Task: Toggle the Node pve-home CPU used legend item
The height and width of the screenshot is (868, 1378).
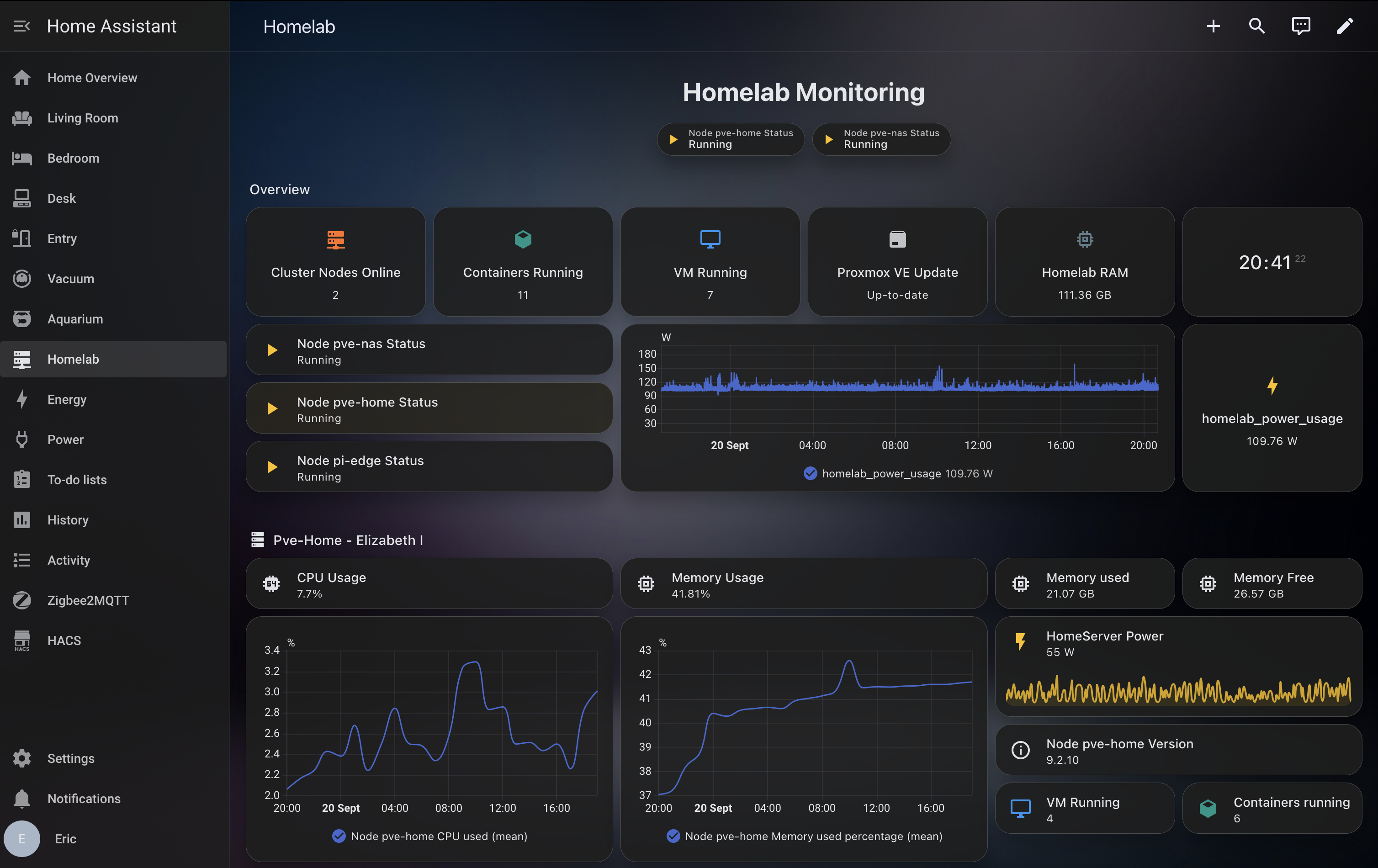Action: (x=429, y=836)
